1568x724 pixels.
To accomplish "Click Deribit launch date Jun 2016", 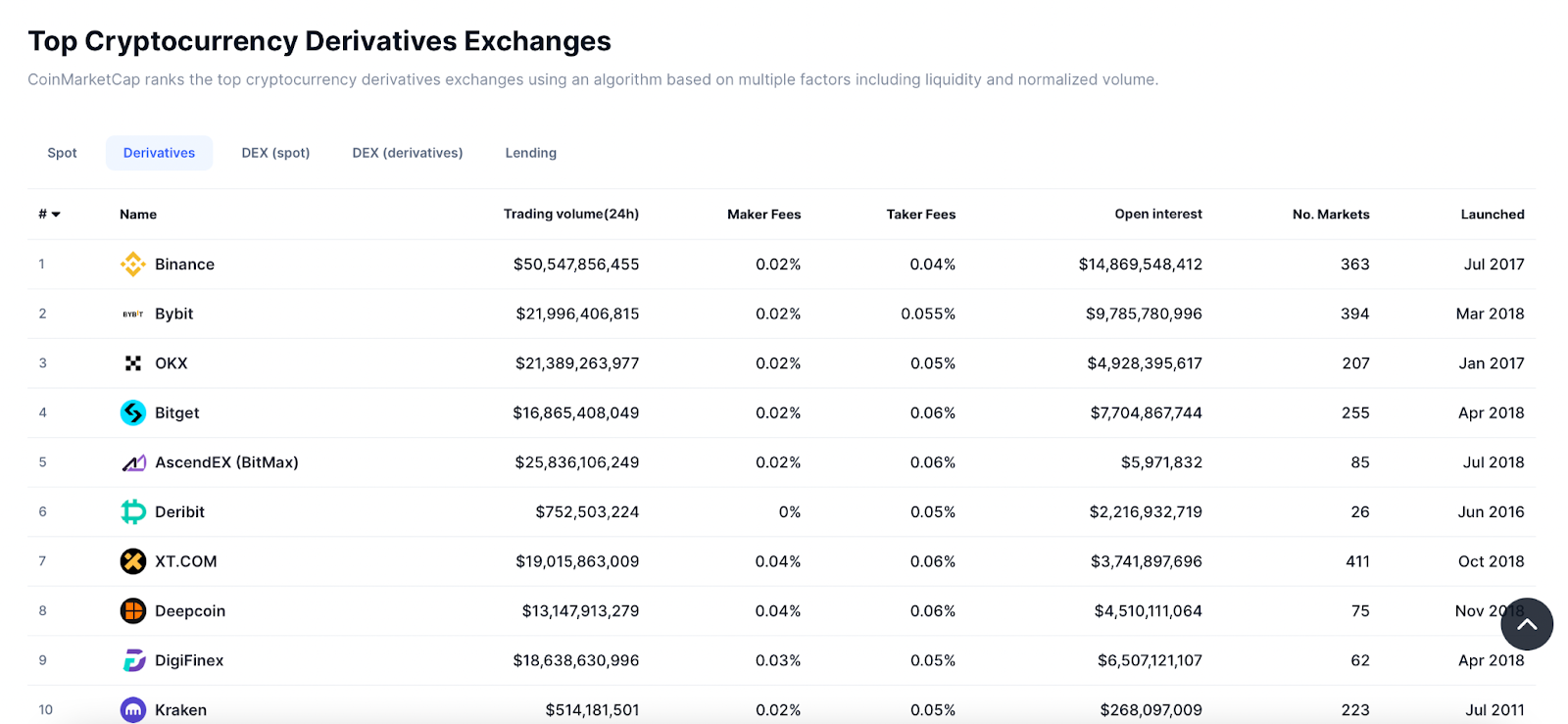I will click(x=1491, y=511).
